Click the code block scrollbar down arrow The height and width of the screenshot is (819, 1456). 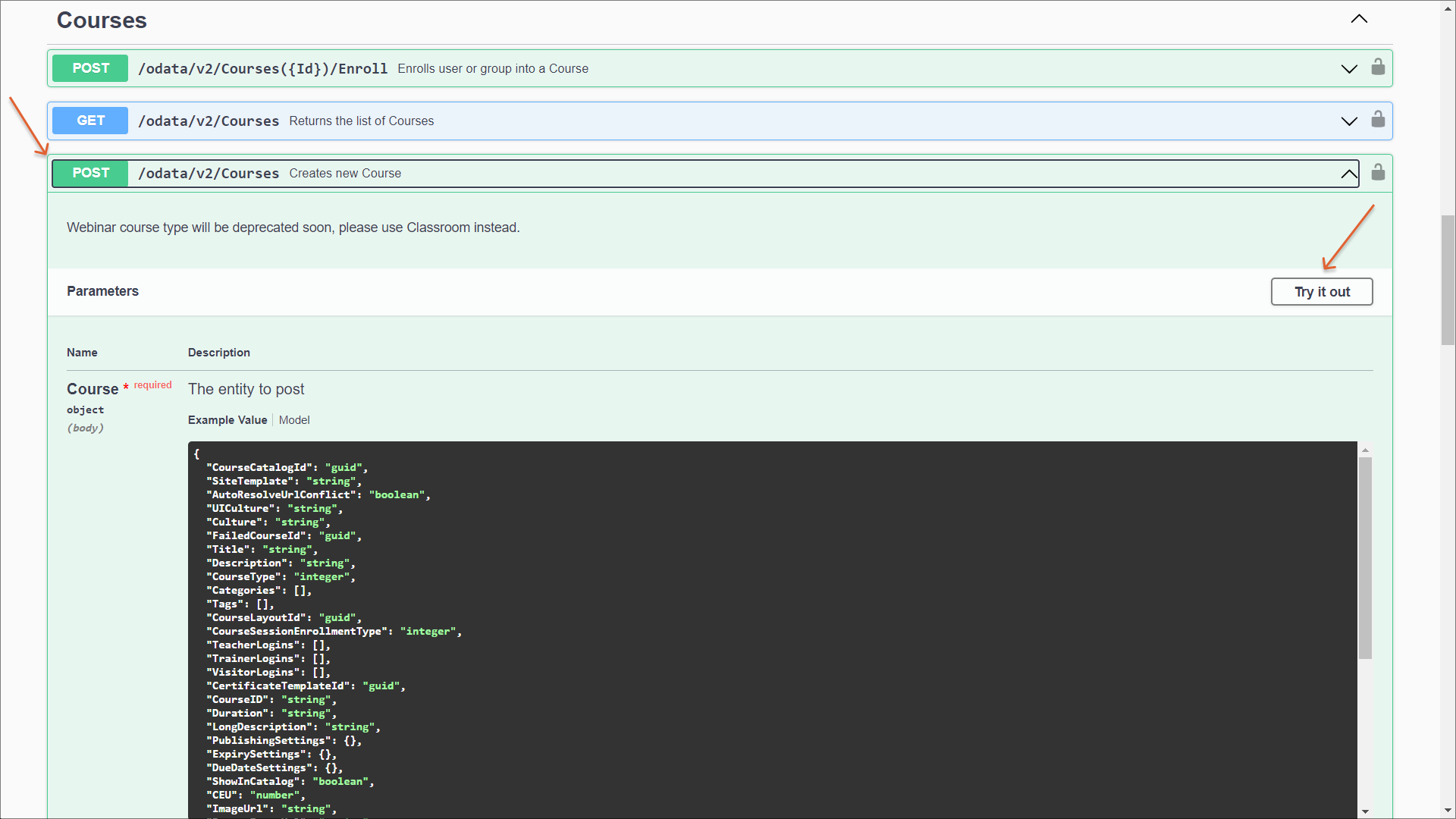pos(1365,811)
